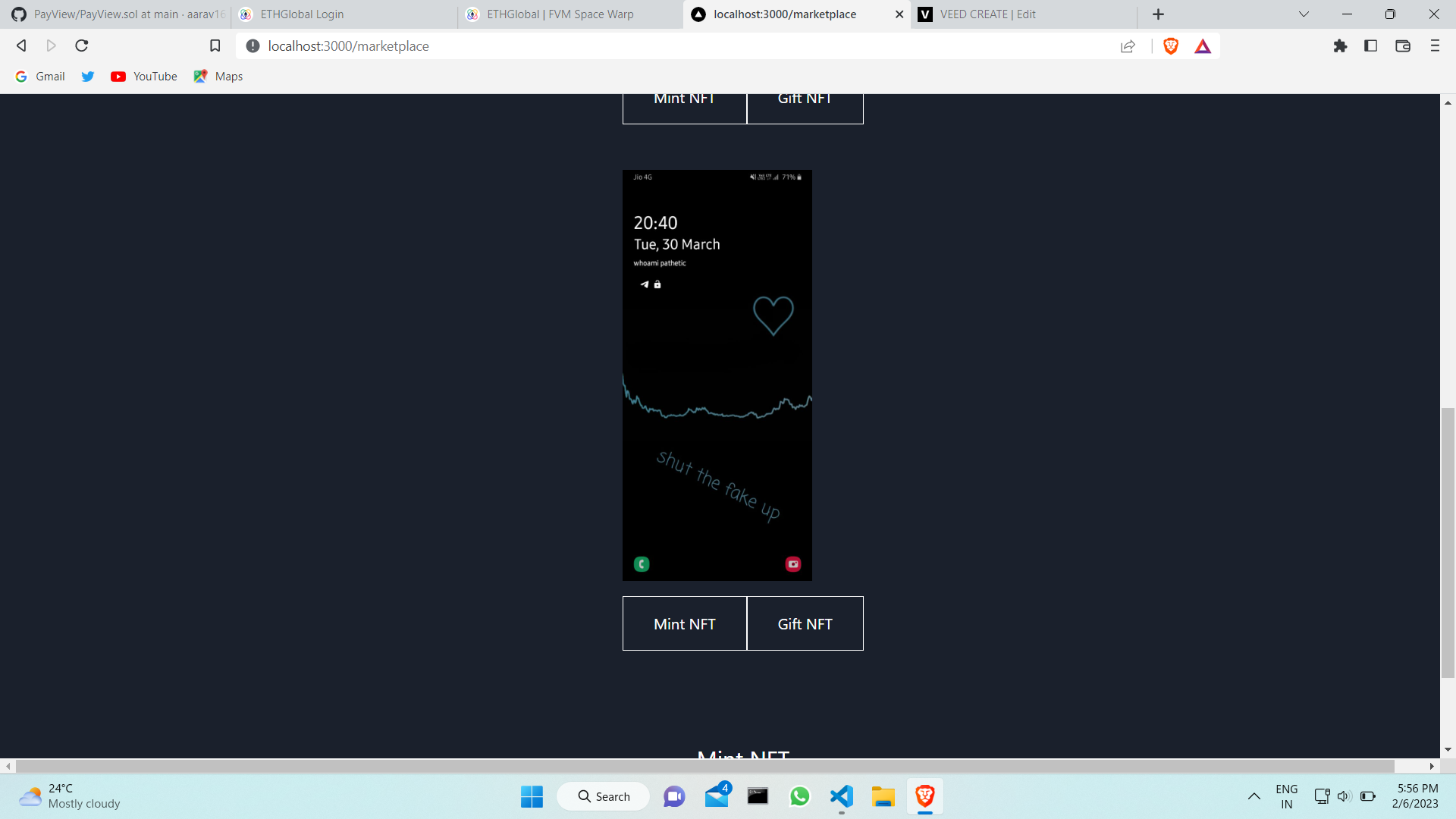Click the Gift NFT tab at top
The height and width of the screenshot is (819, 1456).
pyautogui.click(x=805, y=97)
